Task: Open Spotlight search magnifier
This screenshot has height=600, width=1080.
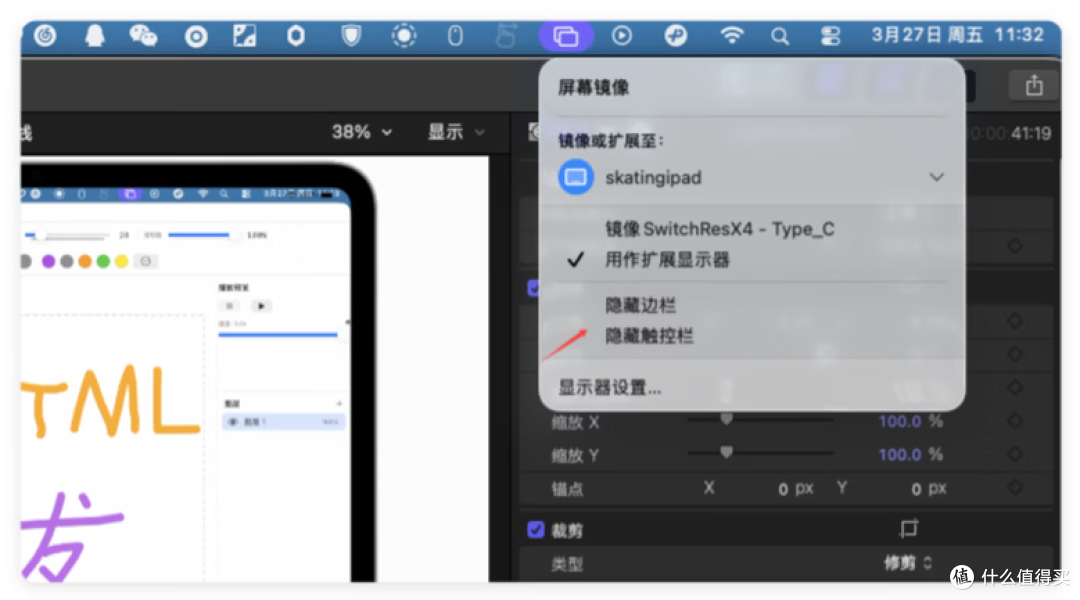Action: pyautogui.click(x=780, y=36)
